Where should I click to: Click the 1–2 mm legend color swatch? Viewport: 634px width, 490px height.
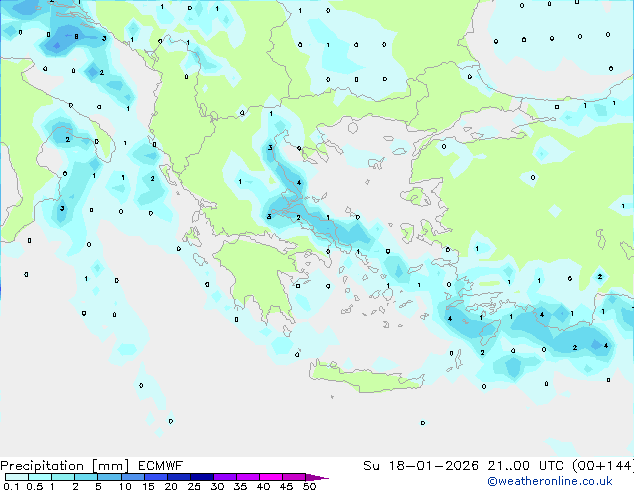(x=63, y=477)
